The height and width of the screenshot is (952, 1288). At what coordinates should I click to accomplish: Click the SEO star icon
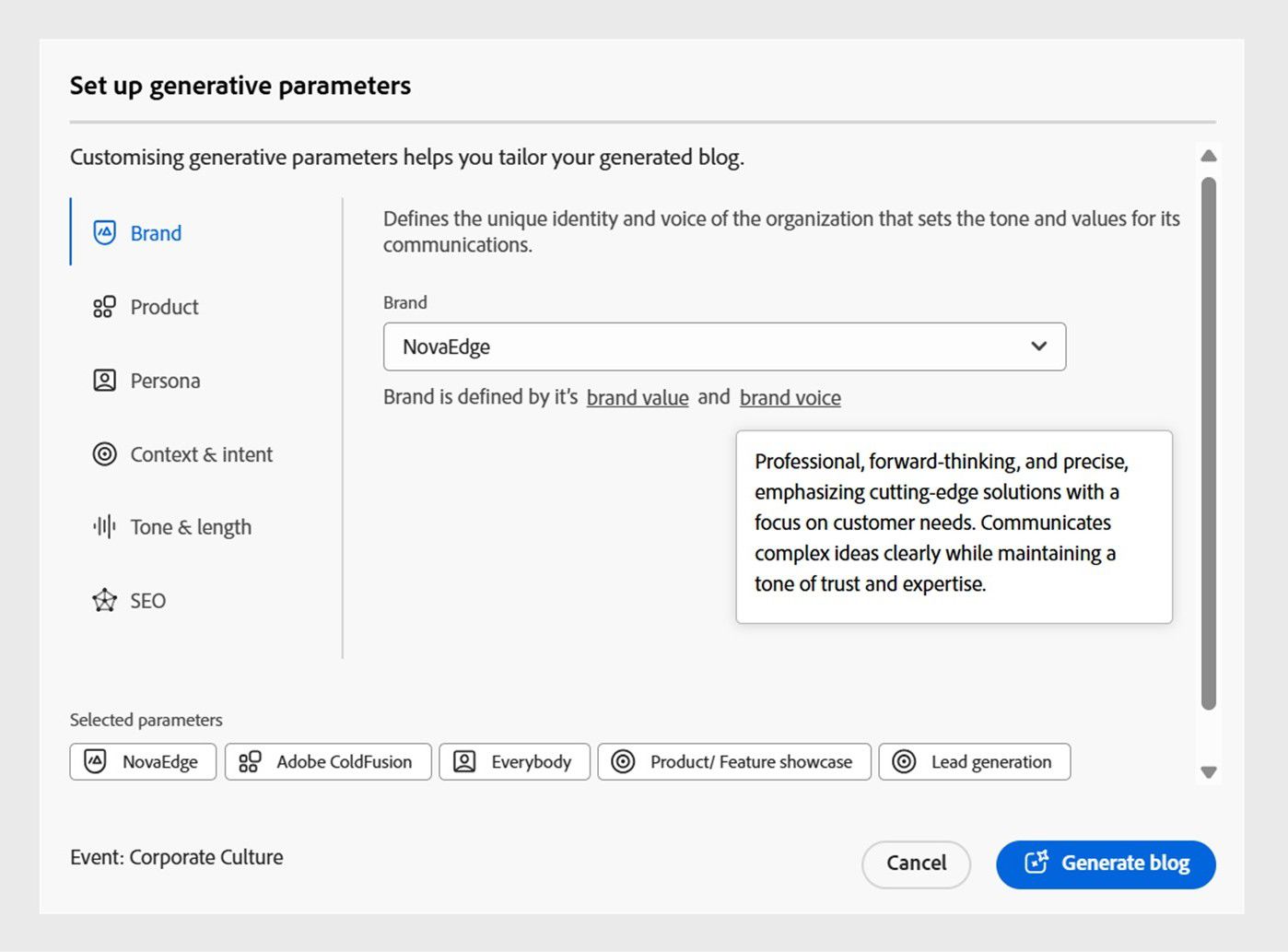[104, 600]
